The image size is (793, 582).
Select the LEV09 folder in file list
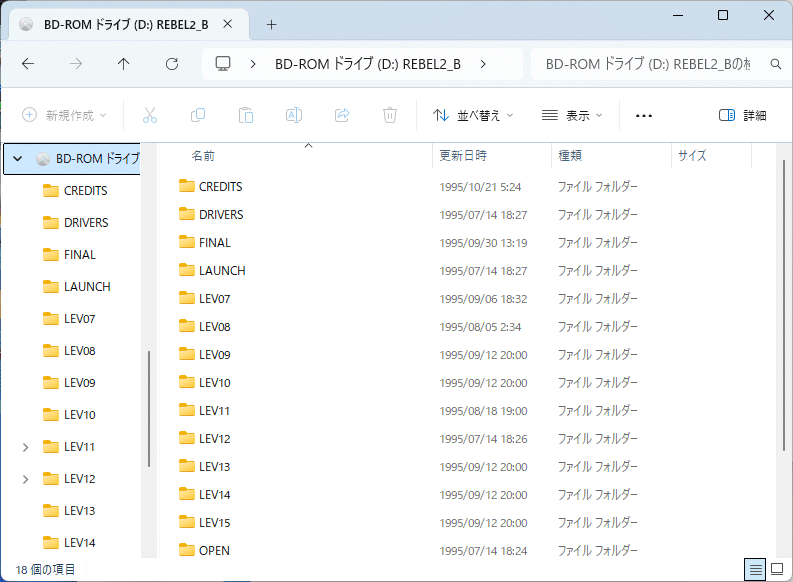pos(214,355)
